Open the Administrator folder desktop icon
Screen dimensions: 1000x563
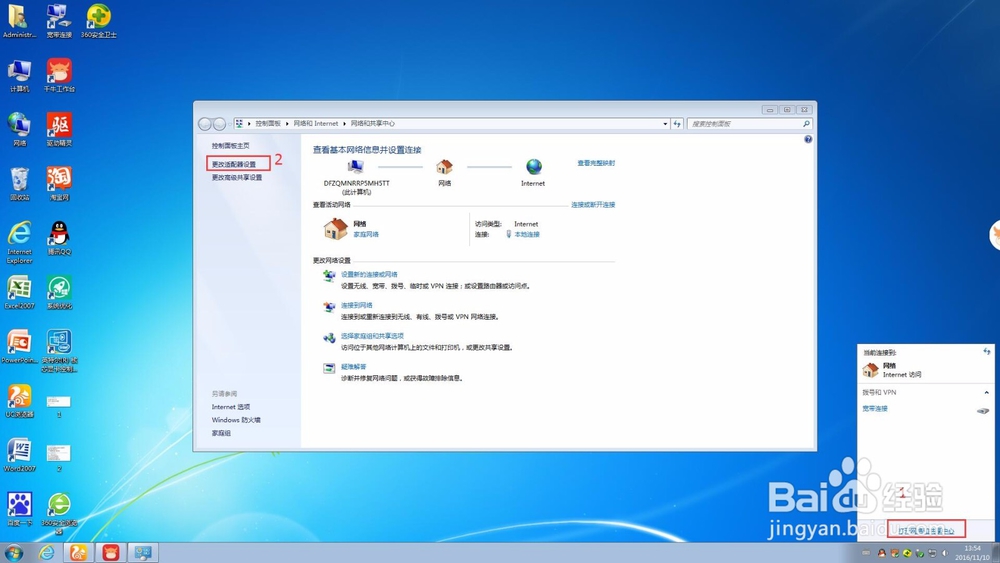[x=19, y=21]
